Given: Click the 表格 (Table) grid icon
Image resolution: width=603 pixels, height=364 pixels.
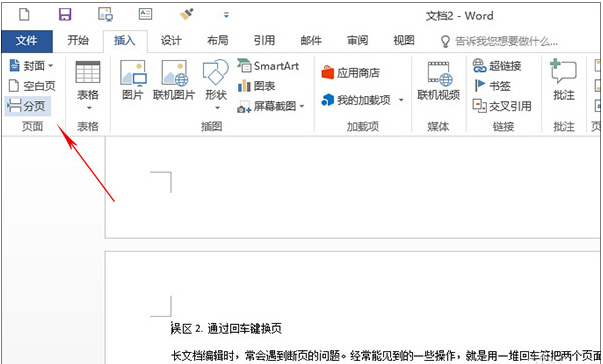Looking at the screenshot, I should click(x=88, y=71).
